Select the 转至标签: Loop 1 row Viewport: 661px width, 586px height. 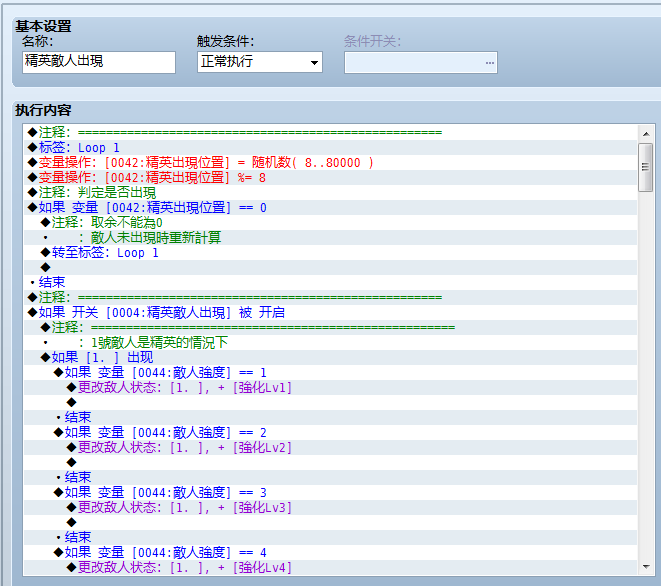tap(330, 253)
